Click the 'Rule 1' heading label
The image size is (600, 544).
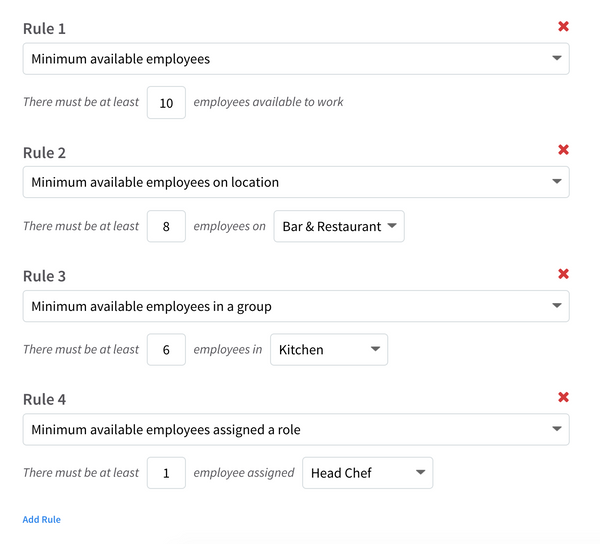pyautogui.click(x=45, y=29)
